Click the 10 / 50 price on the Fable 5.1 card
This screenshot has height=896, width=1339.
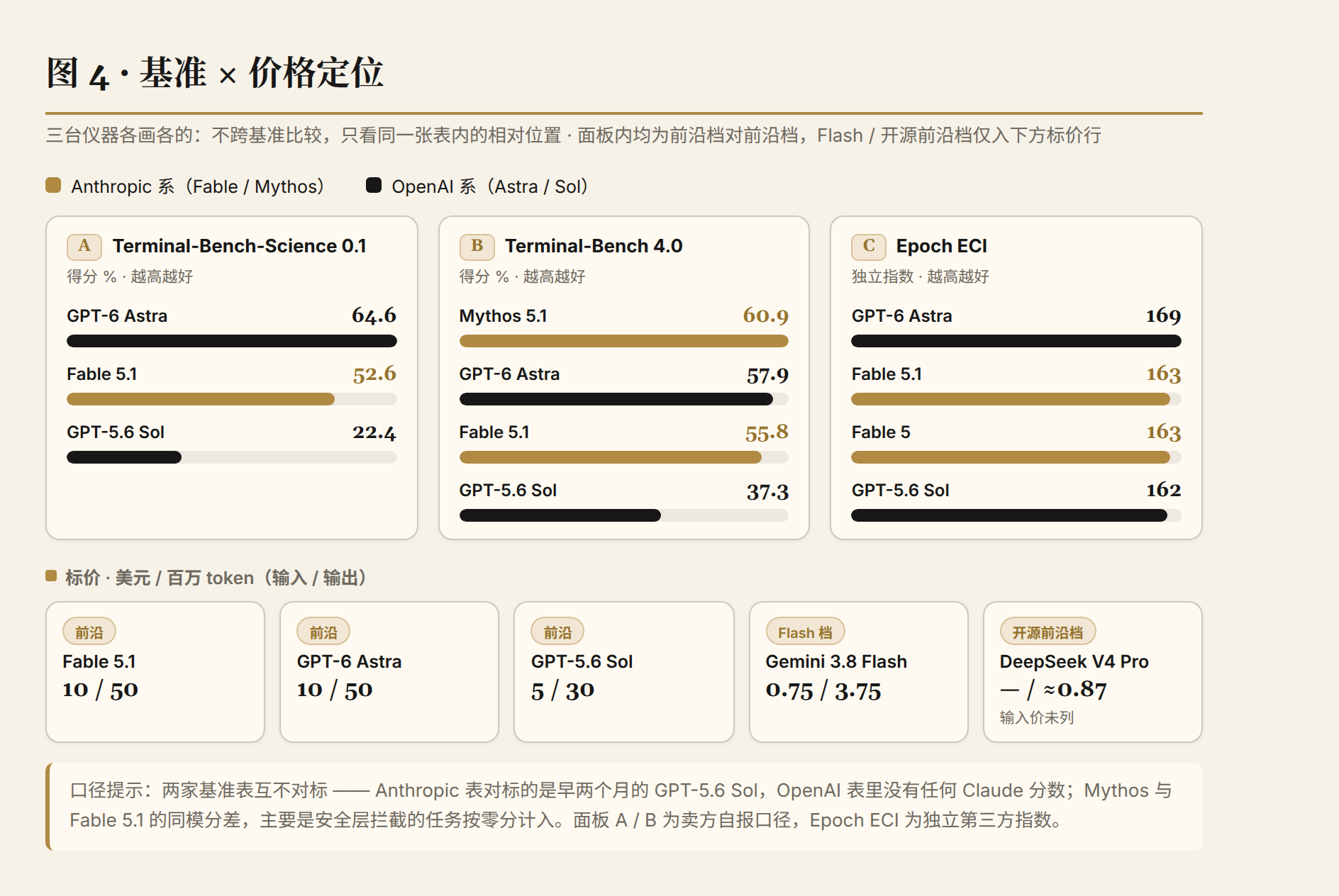100,690
